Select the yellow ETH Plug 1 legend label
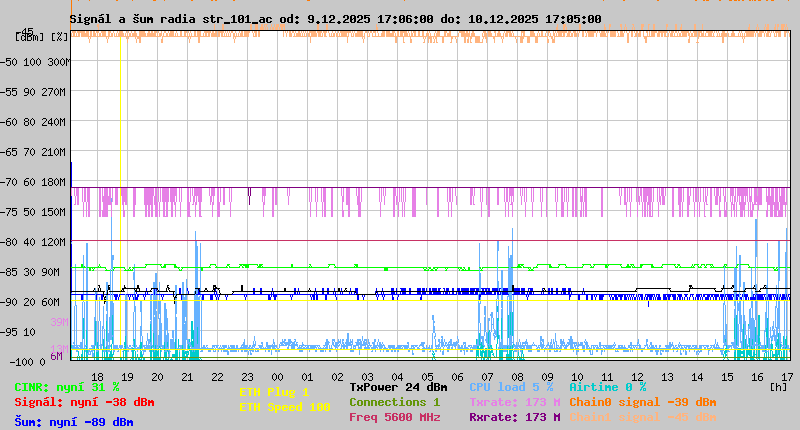 click(x=274, y=392)
